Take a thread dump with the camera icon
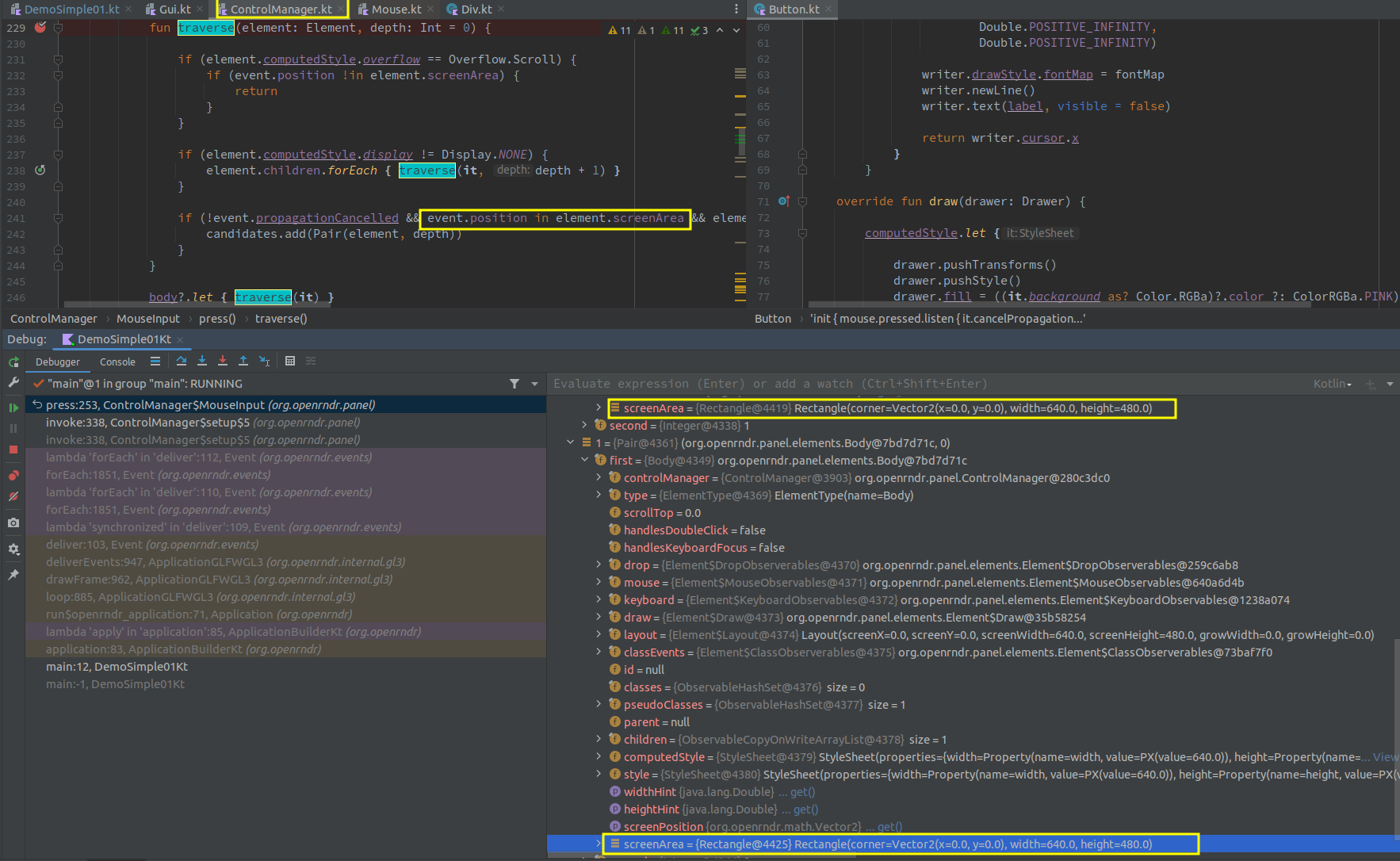 coord(13,522)
